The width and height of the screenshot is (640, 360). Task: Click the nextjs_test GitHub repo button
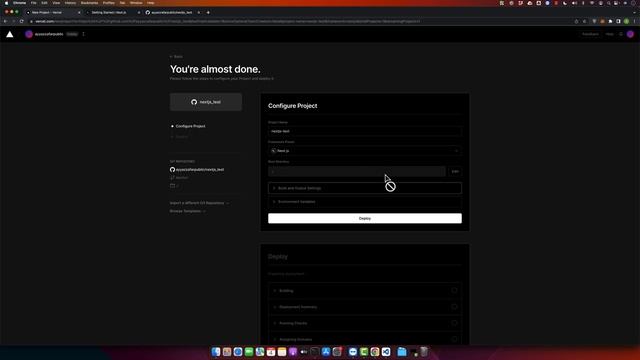click(x=206, y=102)
